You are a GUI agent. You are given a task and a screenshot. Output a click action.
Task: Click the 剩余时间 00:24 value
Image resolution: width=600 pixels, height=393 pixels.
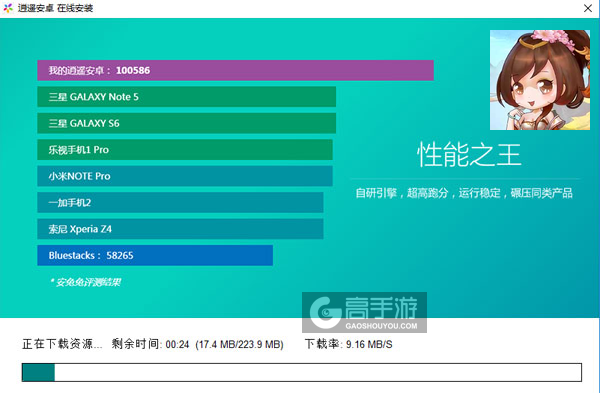178,344
